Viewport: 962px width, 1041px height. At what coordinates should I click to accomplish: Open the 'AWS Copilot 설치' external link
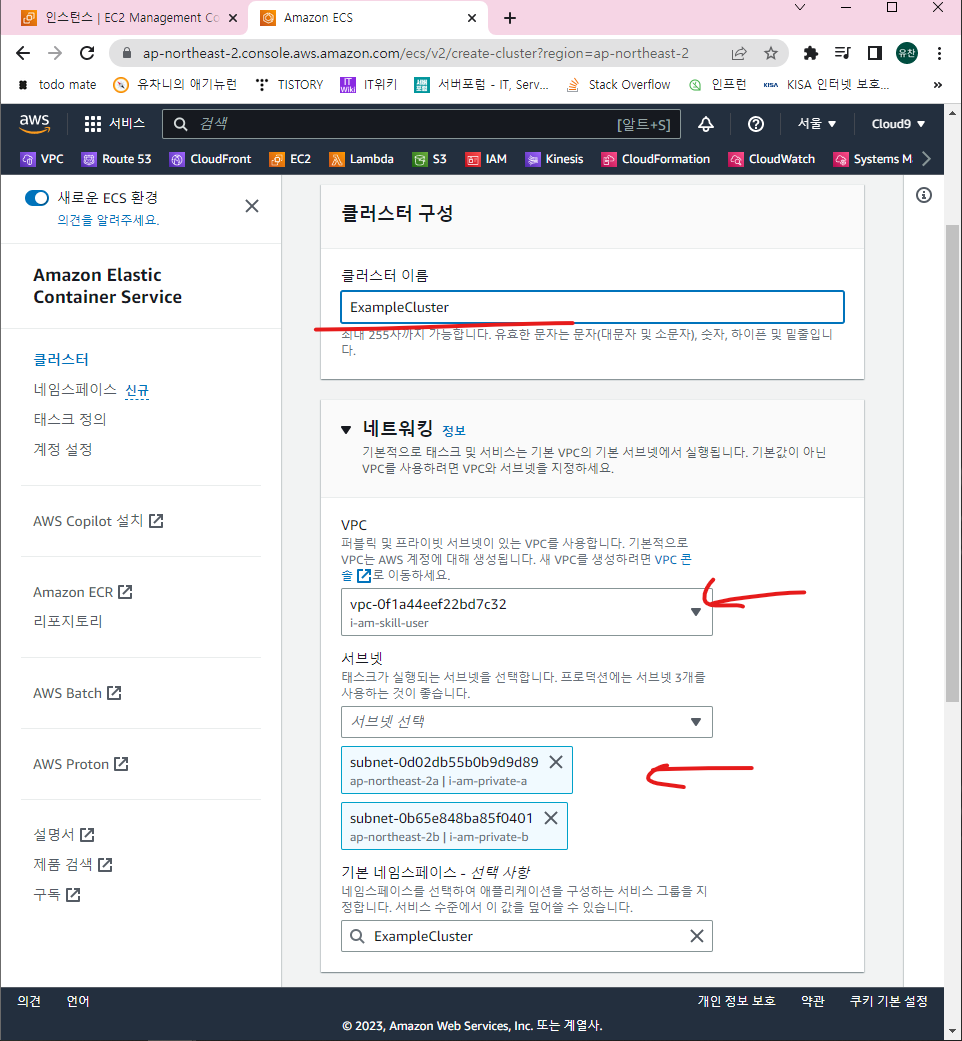click(x=98, y=521)
